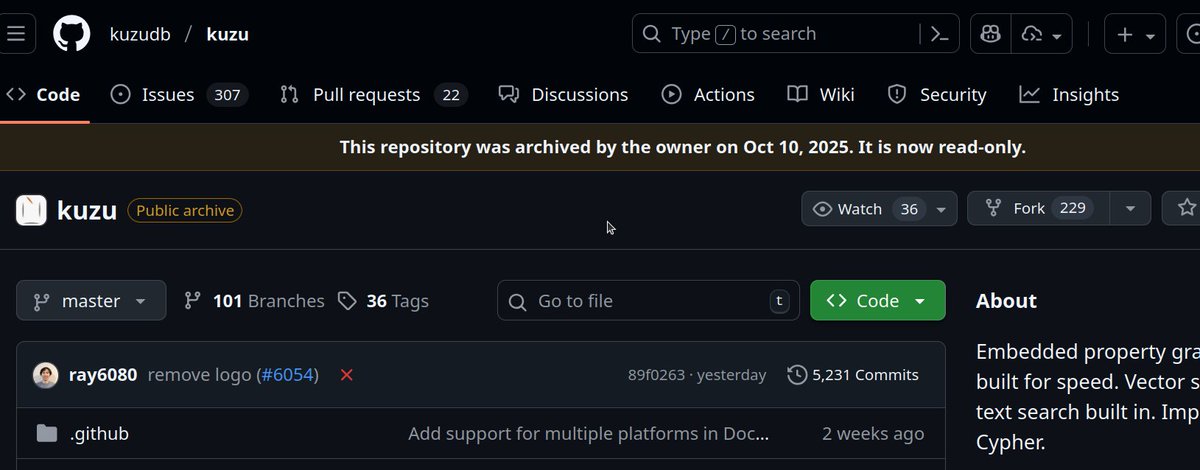
Task: Open the .github folder
Action: point(99,434)
